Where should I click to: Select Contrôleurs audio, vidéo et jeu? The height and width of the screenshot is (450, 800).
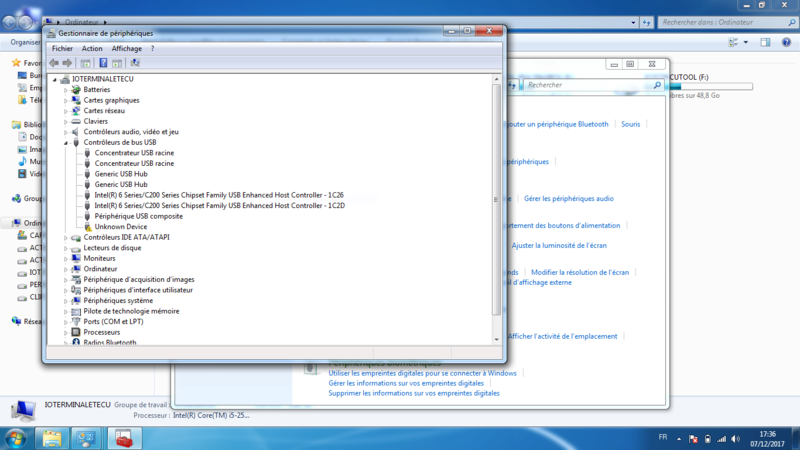coord(131,132)
